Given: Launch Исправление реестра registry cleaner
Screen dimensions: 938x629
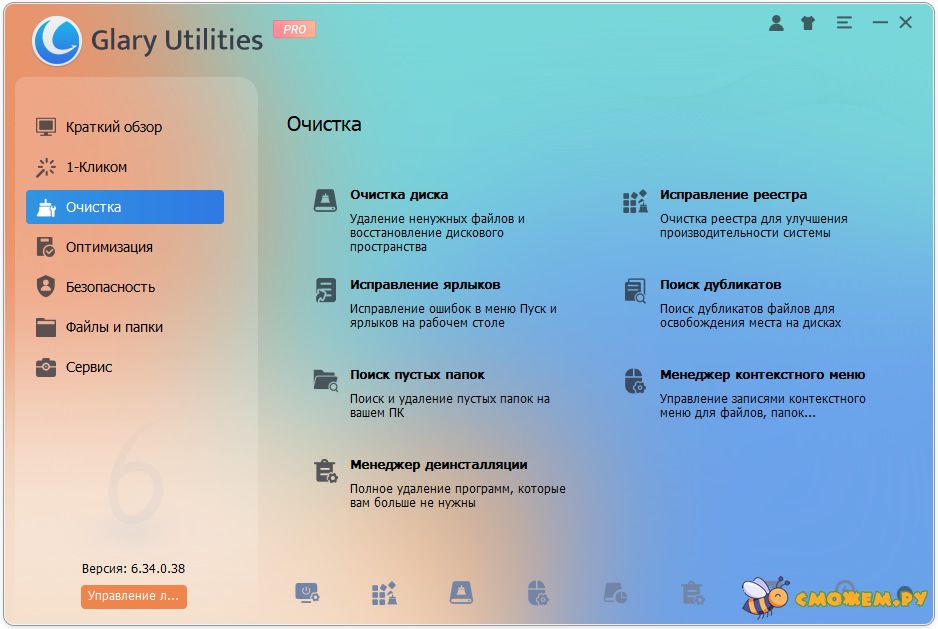Looking at the screenshot, I should [x=733, y=195].
